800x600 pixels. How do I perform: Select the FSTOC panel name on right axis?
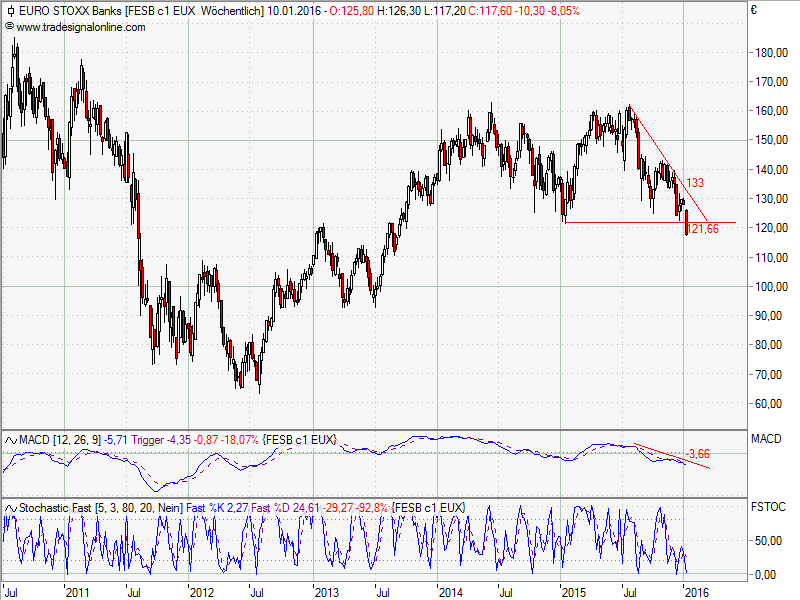[x=767, y=507]
